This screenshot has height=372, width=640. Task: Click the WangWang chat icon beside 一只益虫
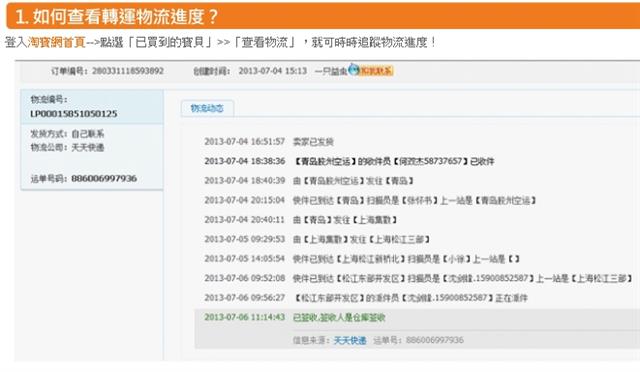click(353, 70)
